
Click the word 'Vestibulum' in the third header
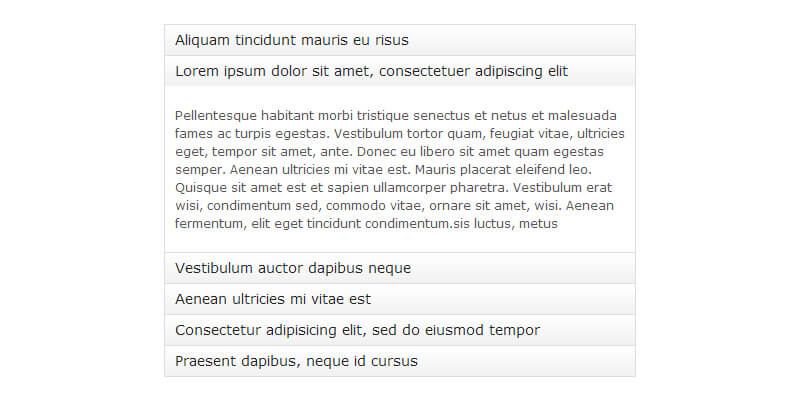click(214, 268)
